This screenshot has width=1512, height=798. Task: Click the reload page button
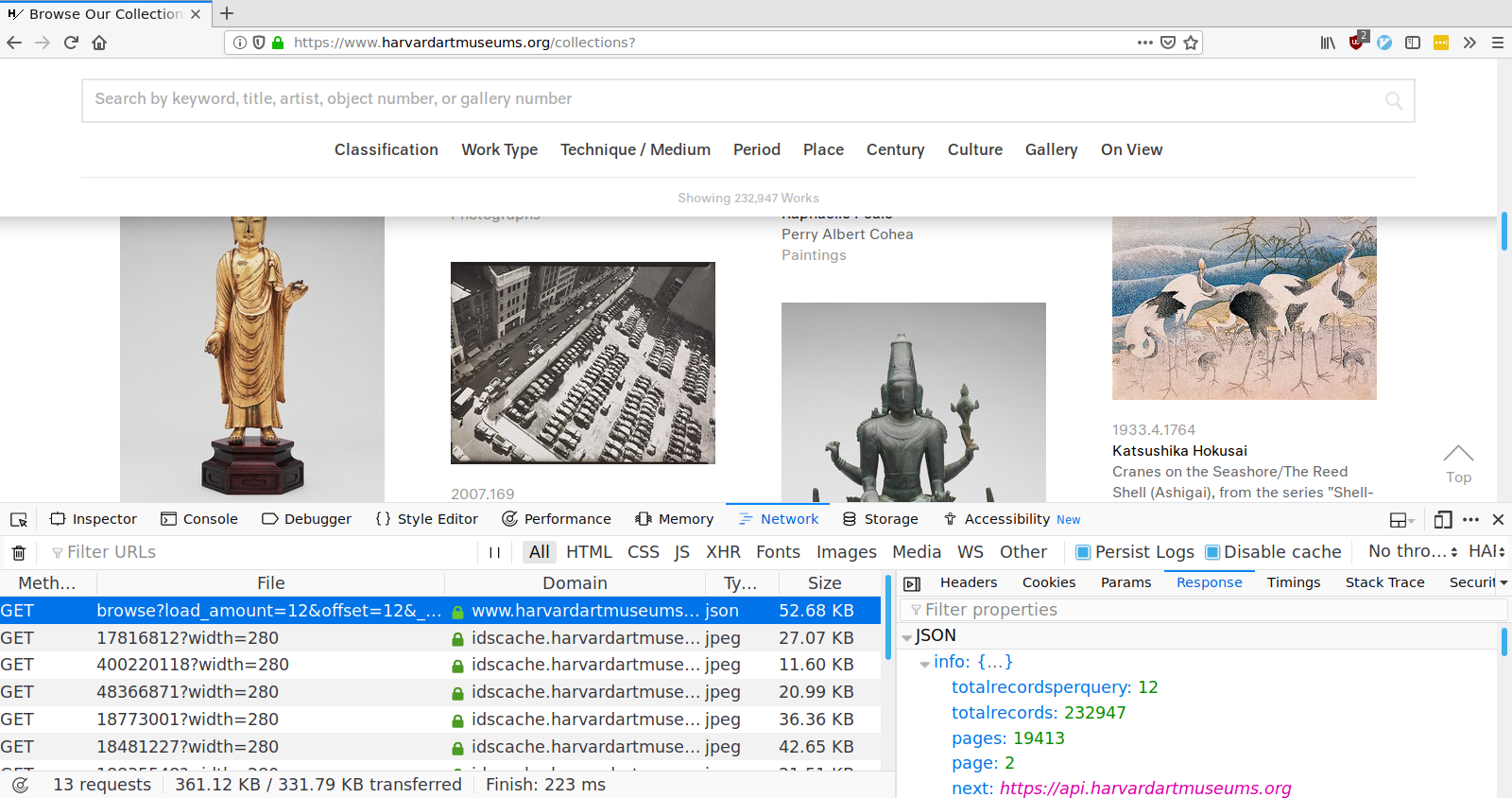[71, 43]
